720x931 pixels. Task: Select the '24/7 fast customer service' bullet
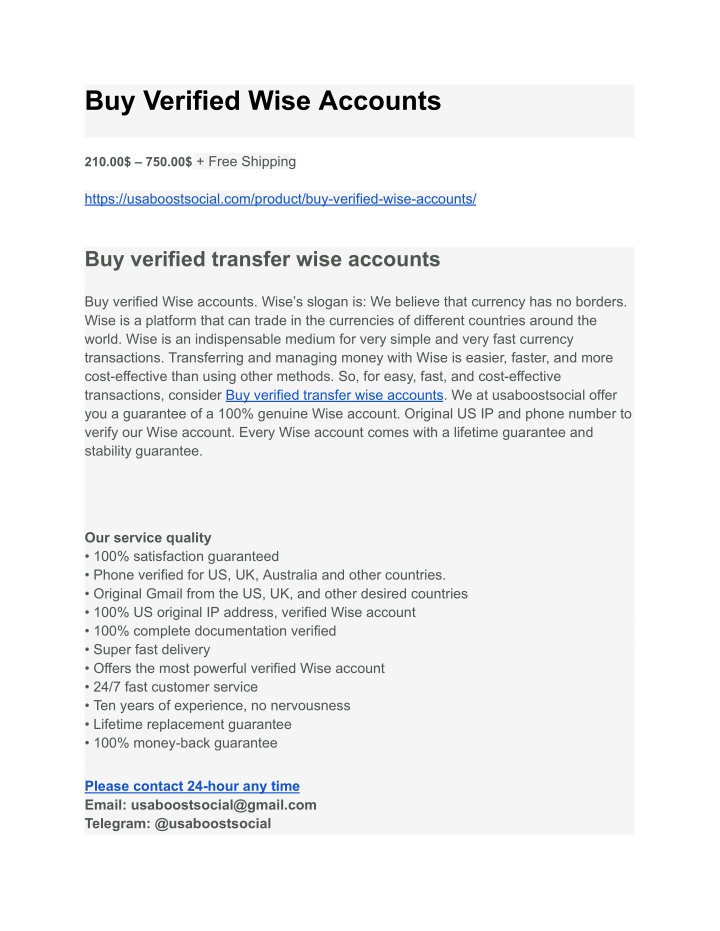coord(171,687)
